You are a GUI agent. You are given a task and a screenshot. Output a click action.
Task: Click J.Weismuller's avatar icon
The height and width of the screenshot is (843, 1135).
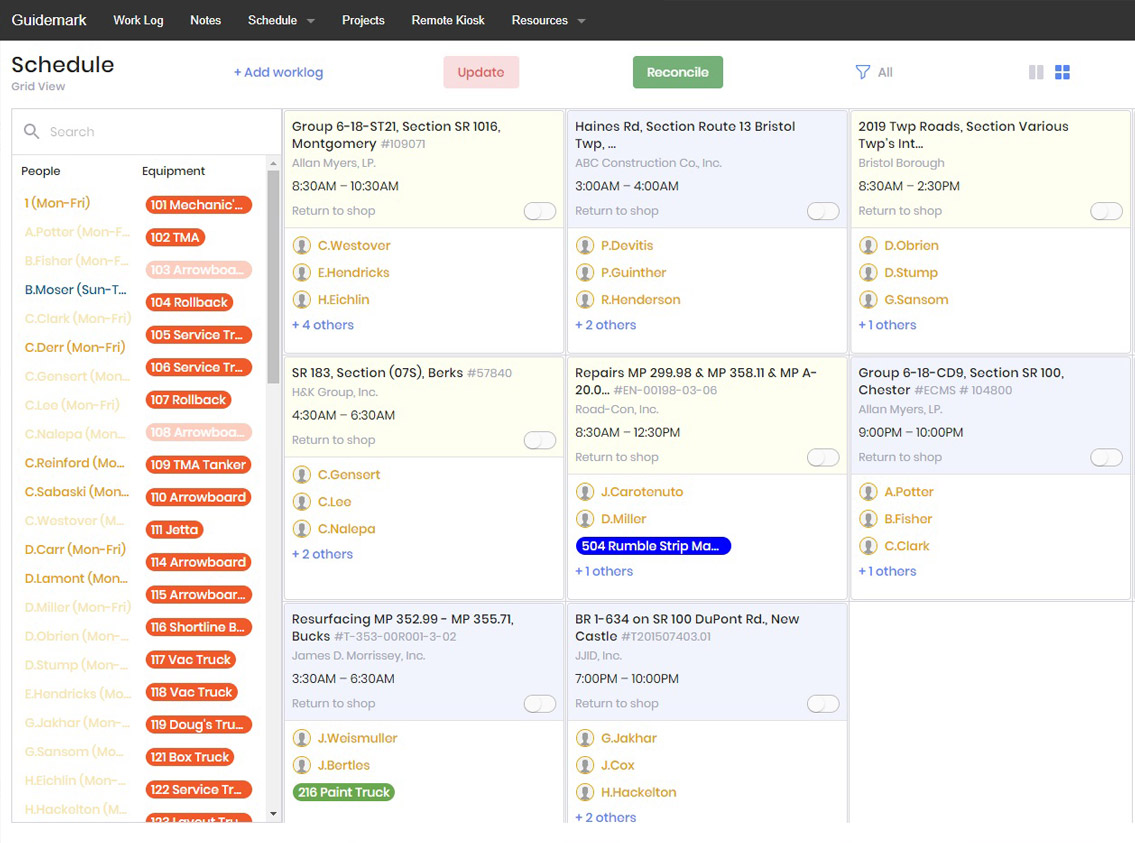coord(301,738)
